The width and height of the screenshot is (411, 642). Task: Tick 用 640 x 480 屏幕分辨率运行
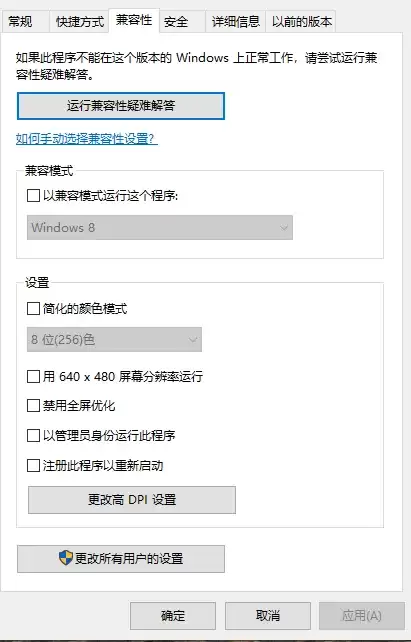tap(33, 376)
